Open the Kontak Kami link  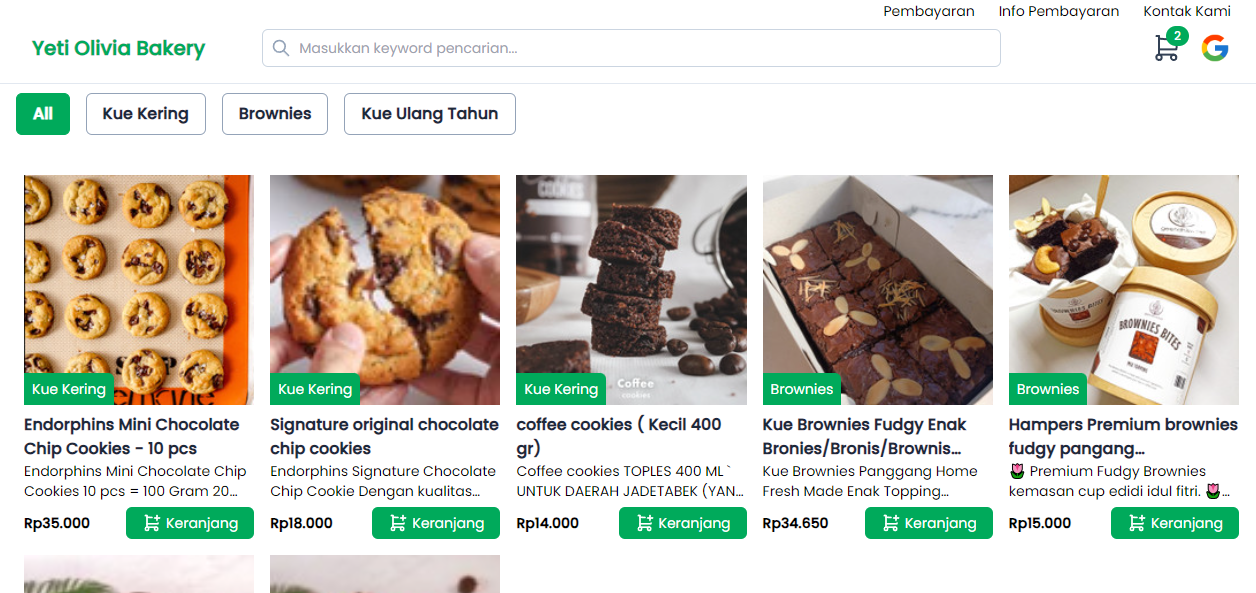point(1187,11)
